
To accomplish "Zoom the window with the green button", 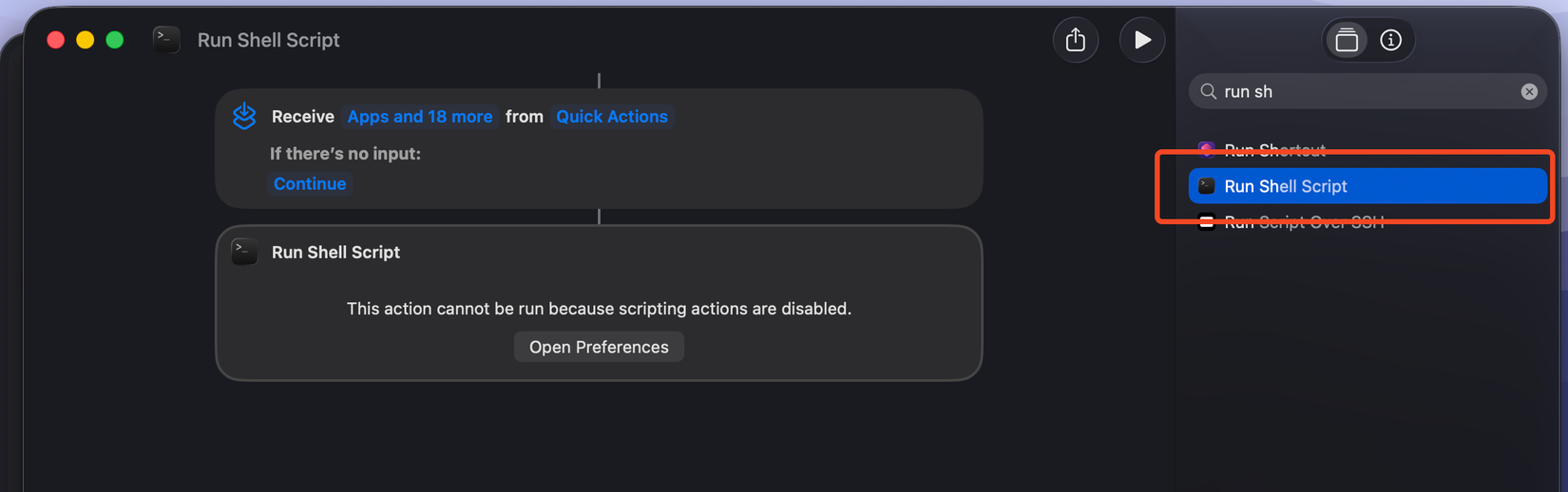I will [x=115, y=40].
